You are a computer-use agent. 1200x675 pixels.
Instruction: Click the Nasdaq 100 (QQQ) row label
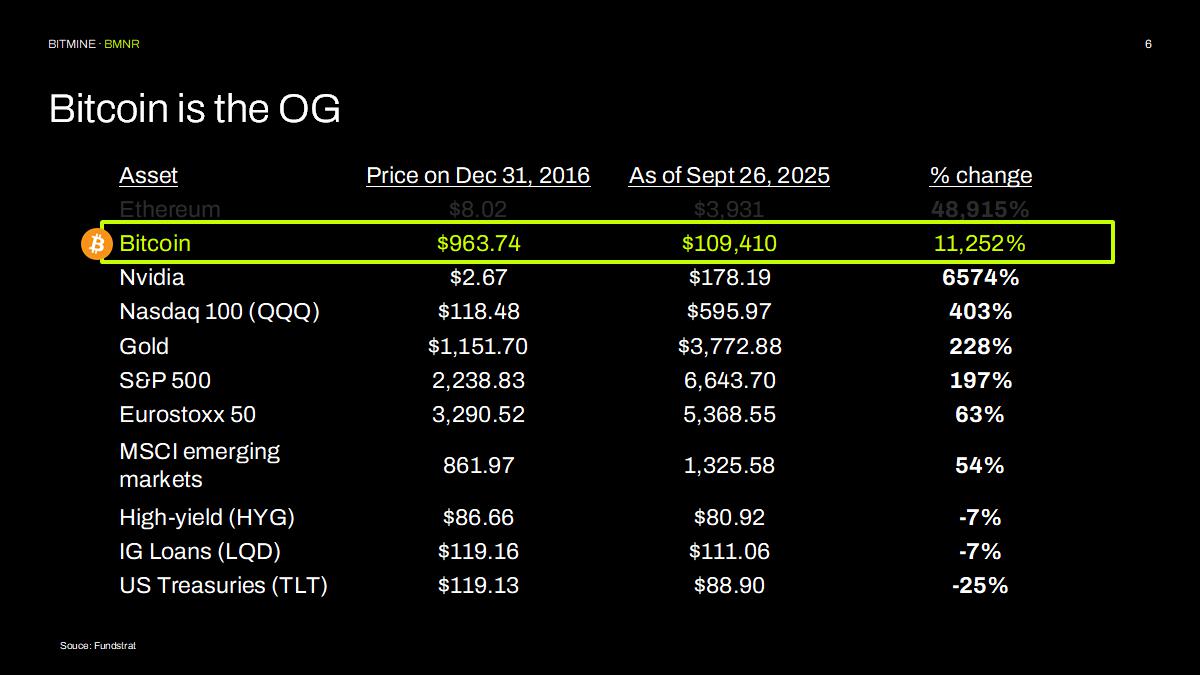point(219,311)
